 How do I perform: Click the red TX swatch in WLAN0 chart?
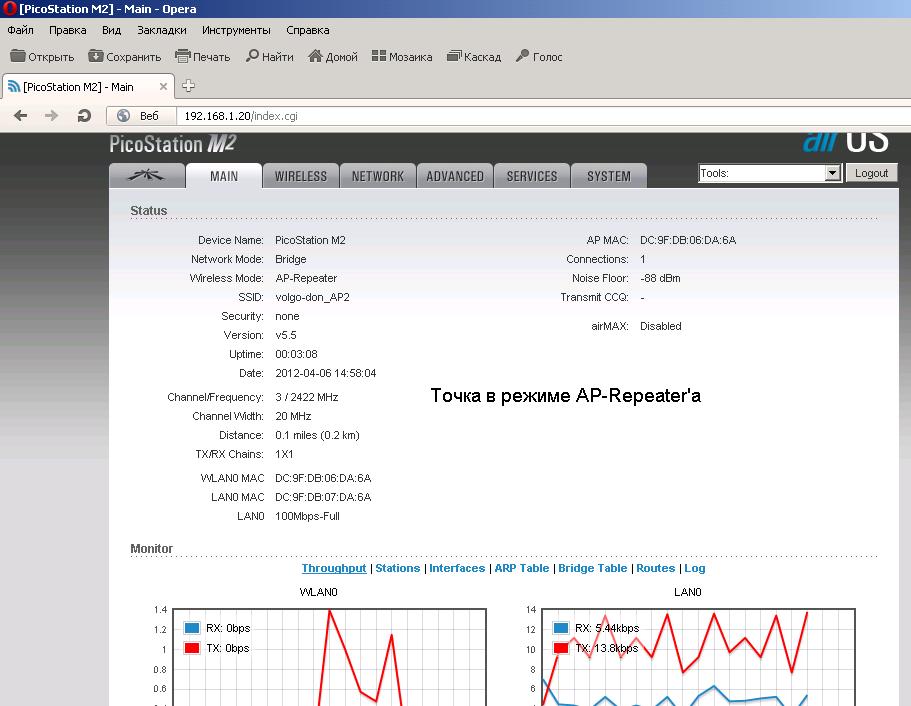(x=192, y=647)
